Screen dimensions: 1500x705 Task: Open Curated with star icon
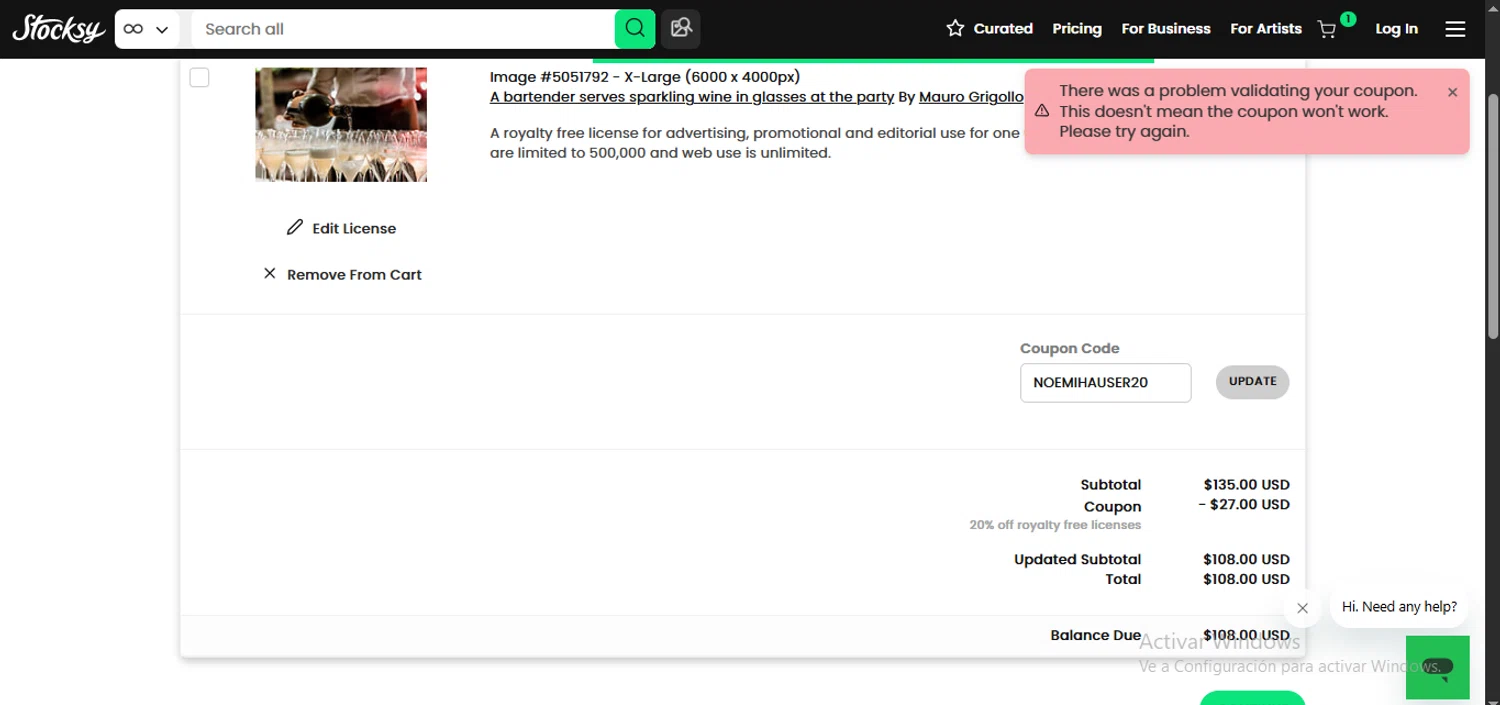[989, 29]
